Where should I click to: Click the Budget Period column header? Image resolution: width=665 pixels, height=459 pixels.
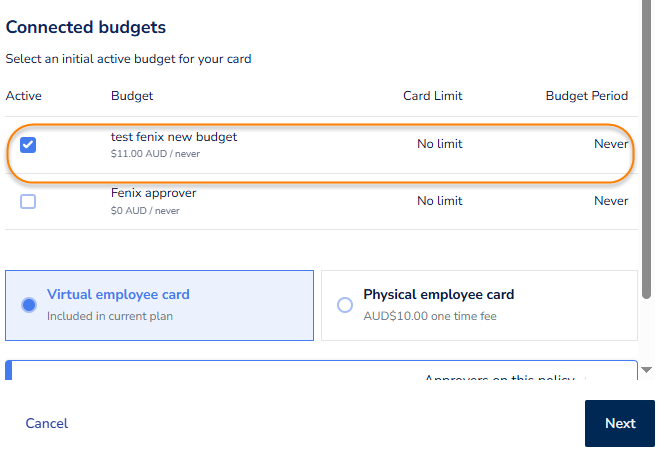(586, 96)
